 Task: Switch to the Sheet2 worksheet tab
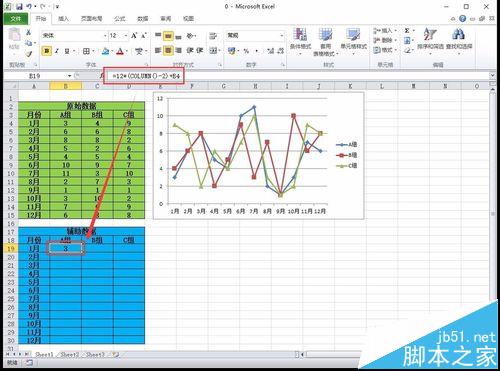pyautogui.click(x=70, y=355)
